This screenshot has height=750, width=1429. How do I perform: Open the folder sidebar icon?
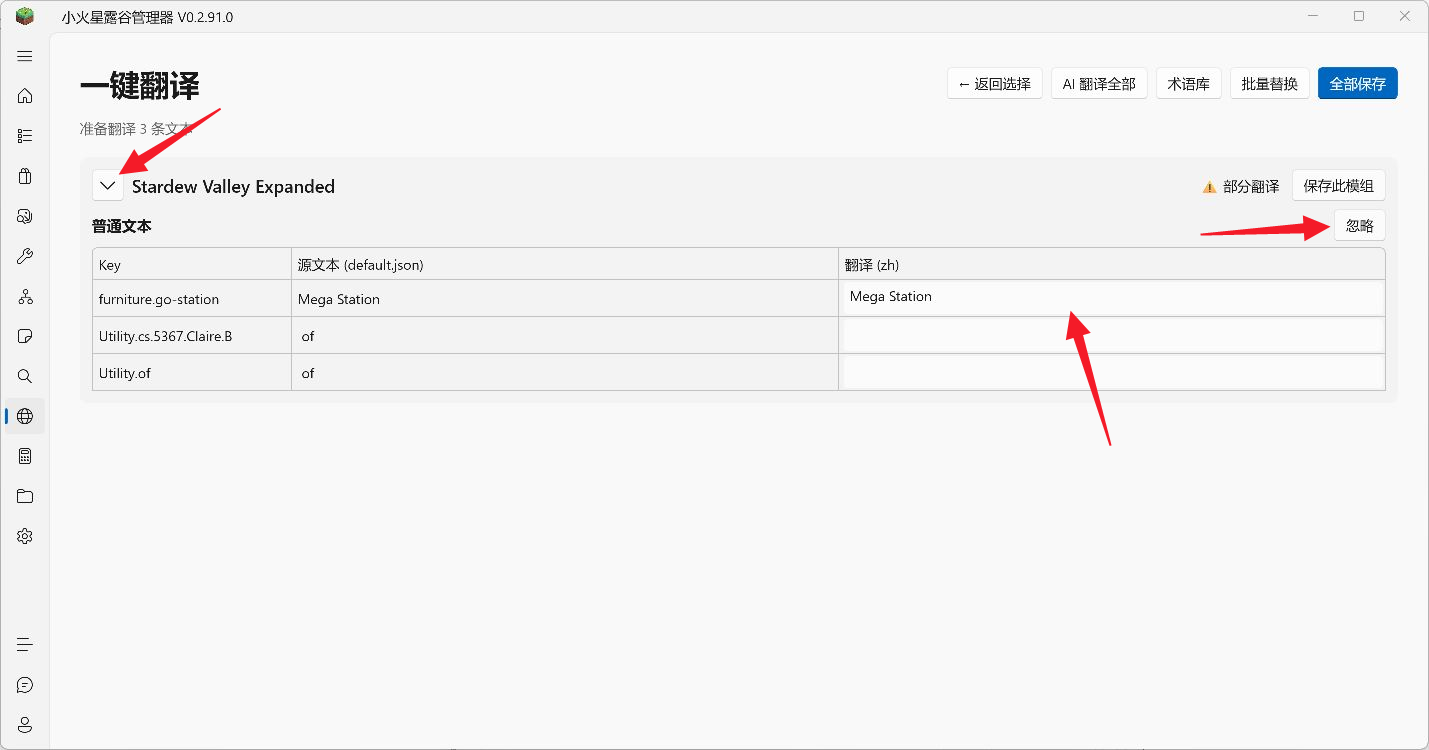coord(25,496)
